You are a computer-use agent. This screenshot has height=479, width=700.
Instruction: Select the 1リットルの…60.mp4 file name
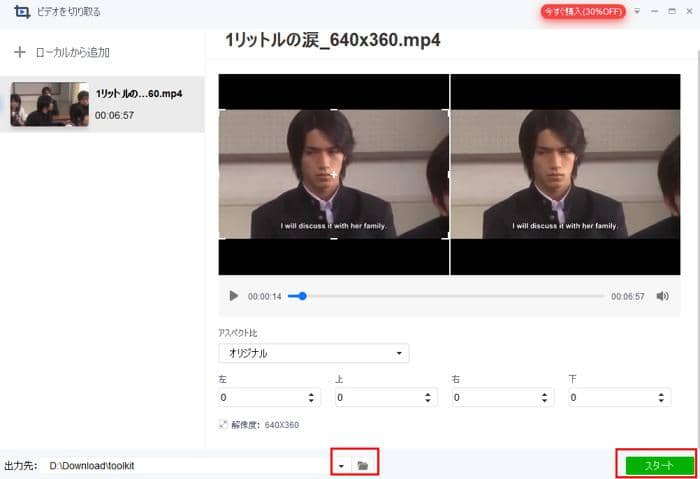[x=139, y=94]
